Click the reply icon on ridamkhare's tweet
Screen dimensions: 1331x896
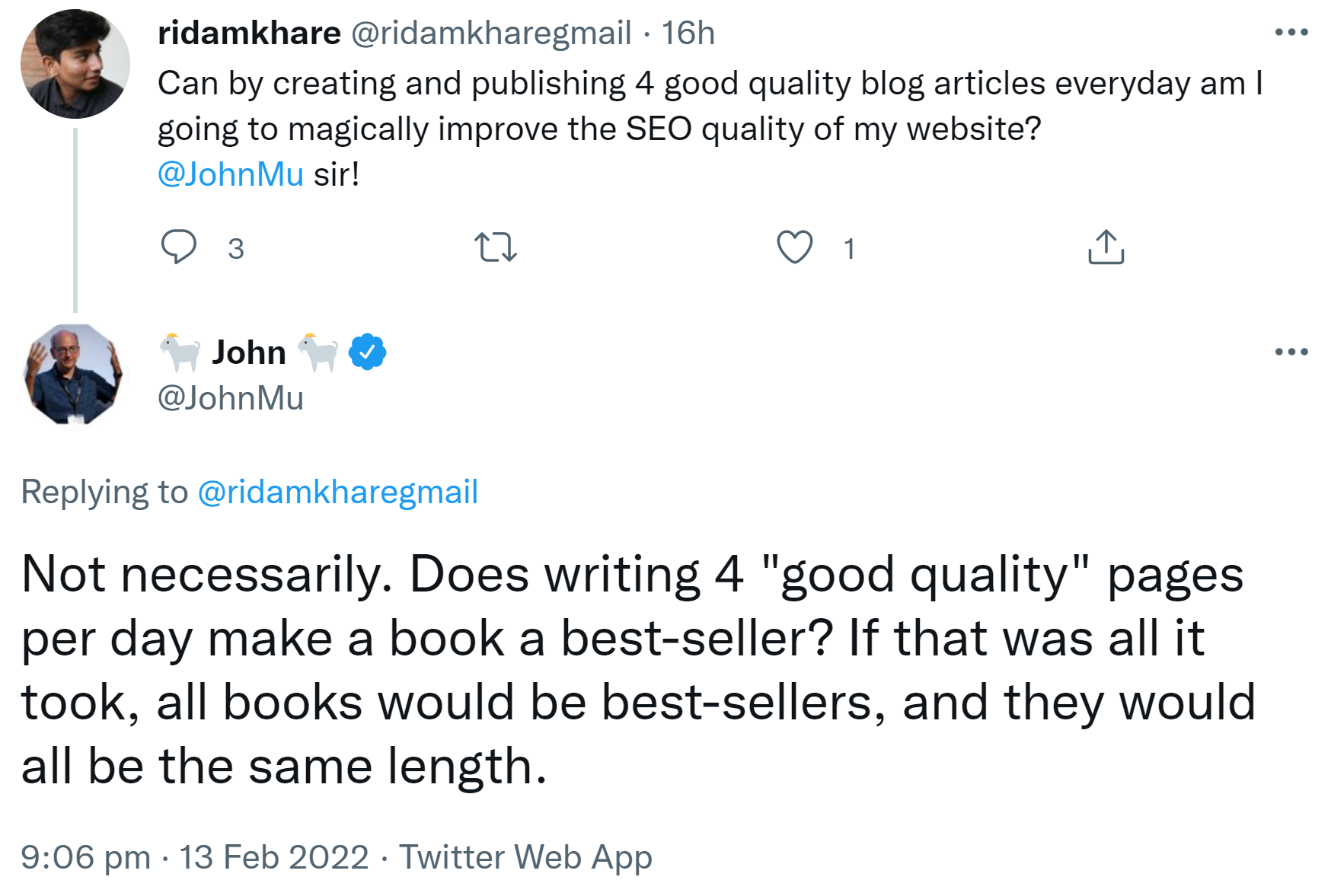point(180,246)
